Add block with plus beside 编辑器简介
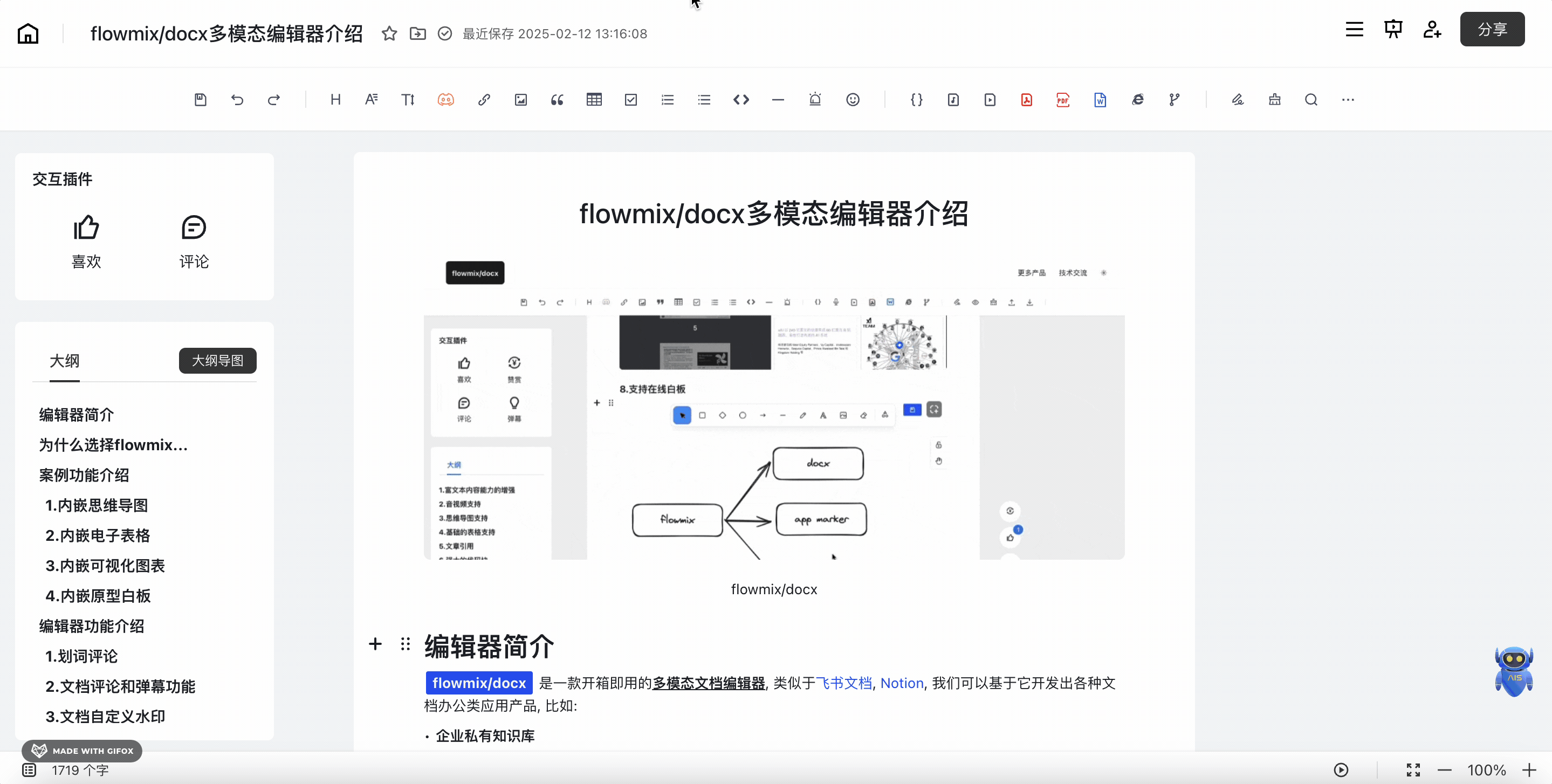The height and width of the screenshot is (784, 1552). 375,644
